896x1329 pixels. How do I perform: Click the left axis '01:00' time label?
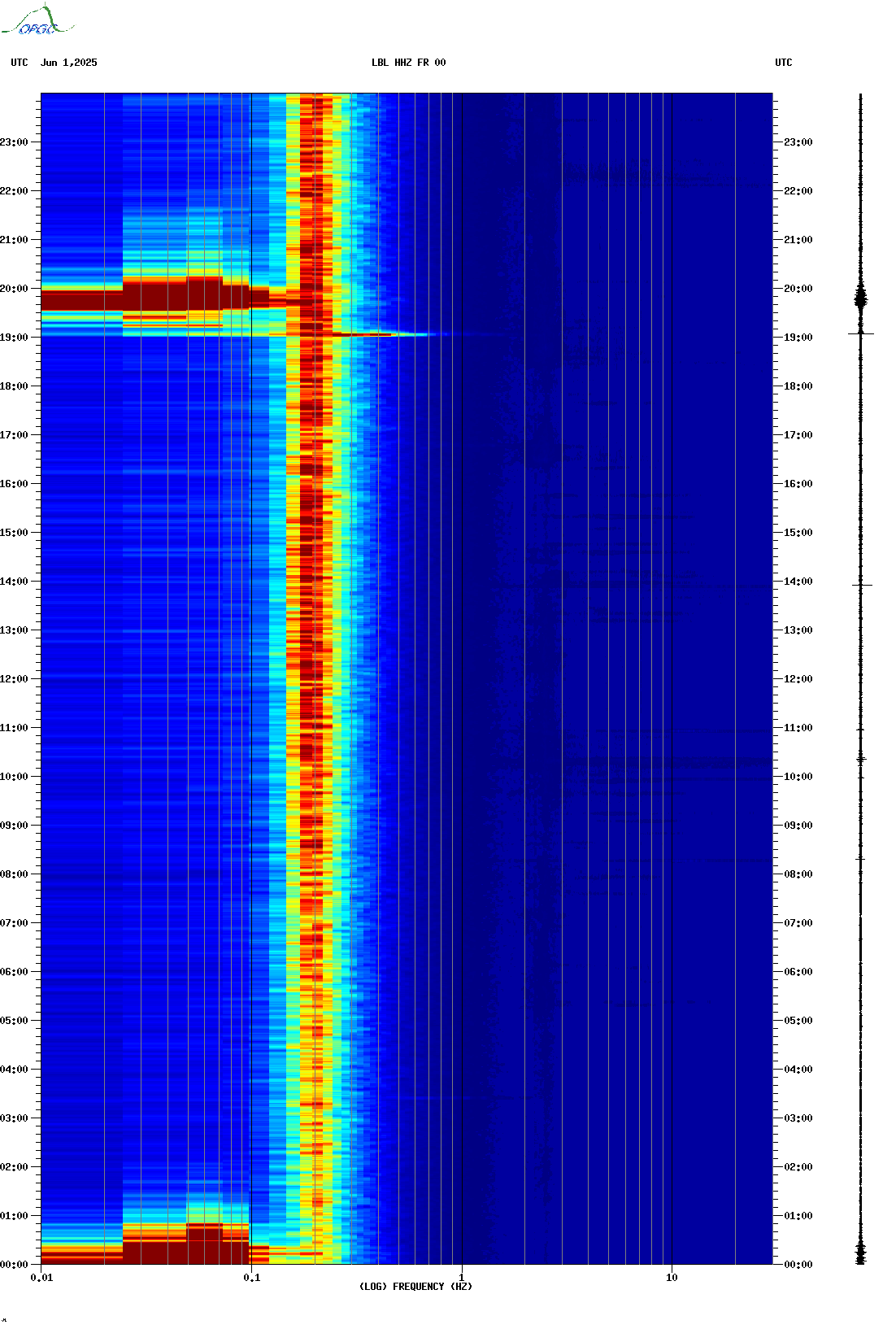coord(14,1216)
